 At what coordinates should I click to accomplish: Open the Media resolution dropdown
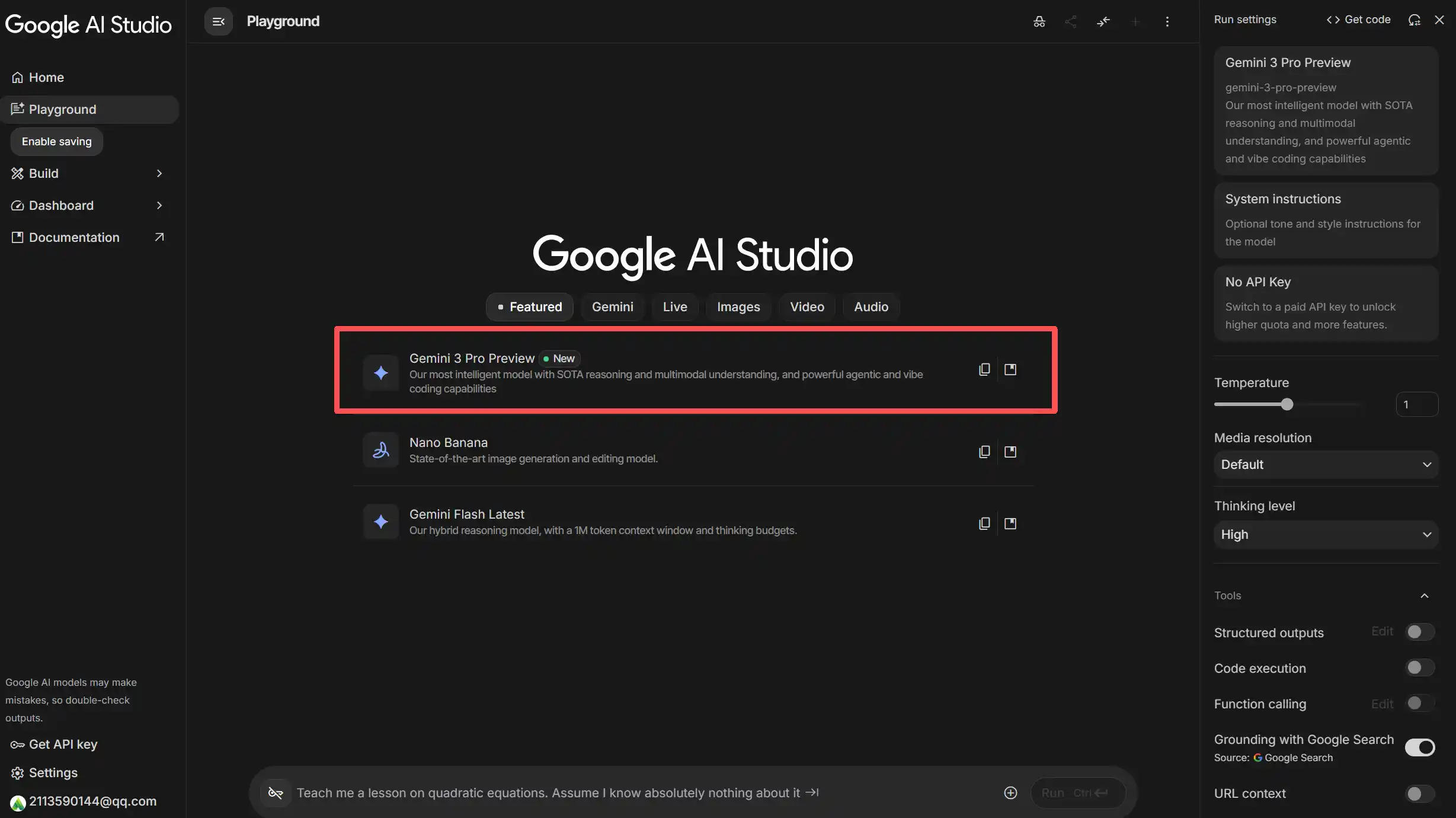pos(1326,465)
